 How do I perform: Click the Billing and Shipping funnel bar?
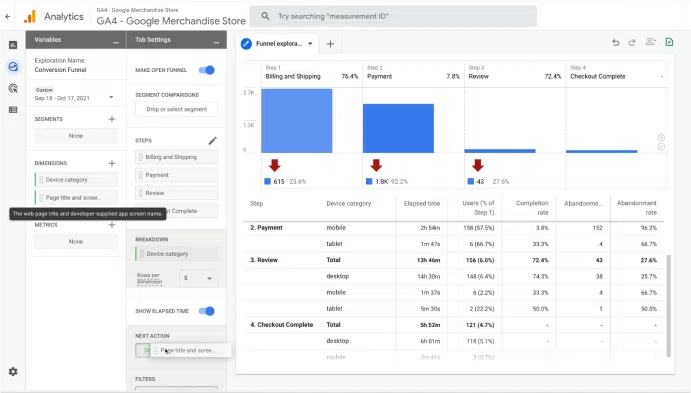point(297,121)
